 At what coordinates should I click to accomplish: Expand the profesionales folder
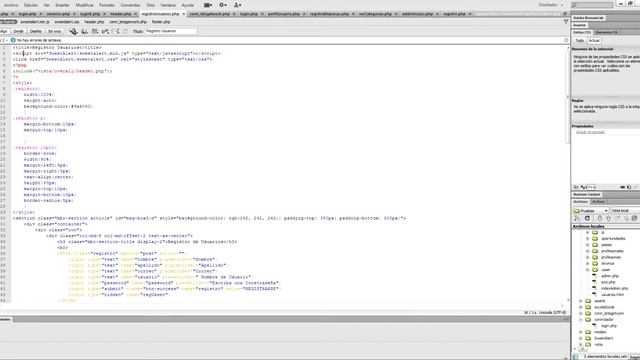click(x=587, y=251)
